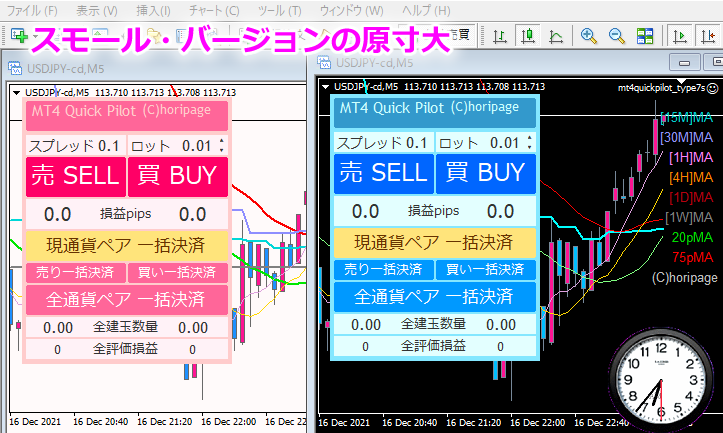Toggle the chart shift icon

click(x=708, y=36)
